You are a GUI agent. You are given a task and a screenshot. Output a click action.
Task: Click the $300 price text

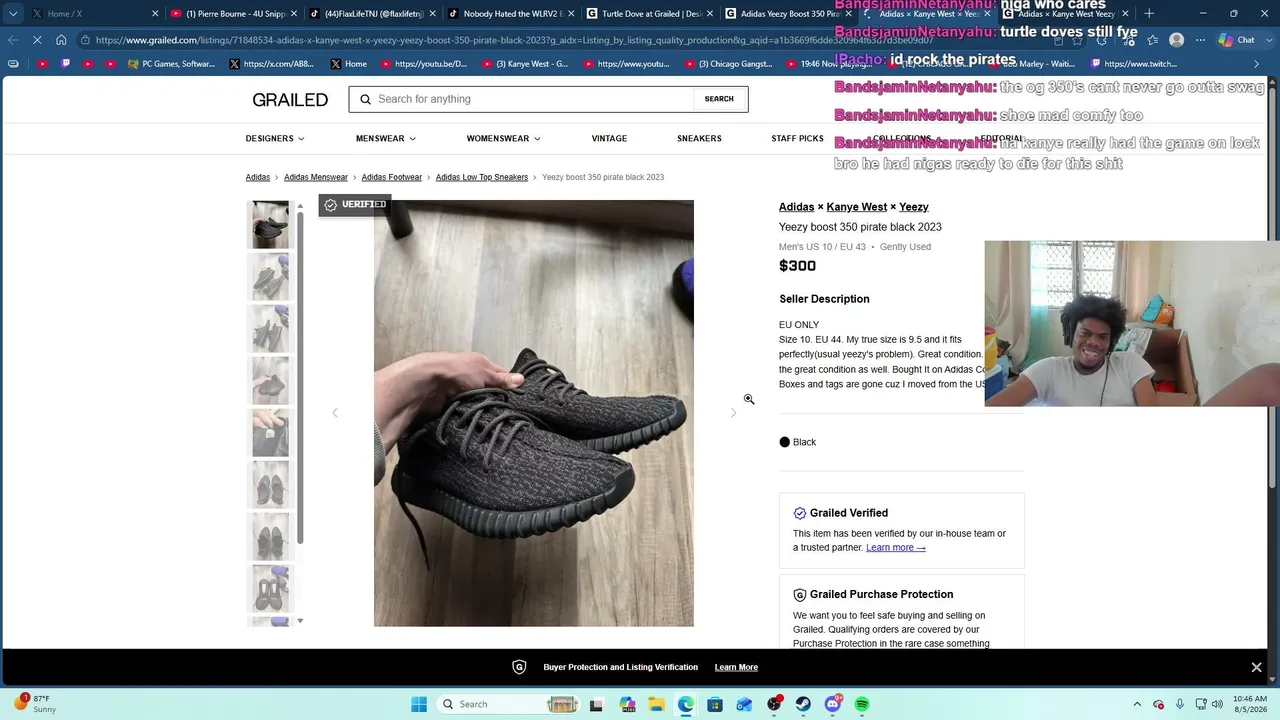[x=798, y=266]
